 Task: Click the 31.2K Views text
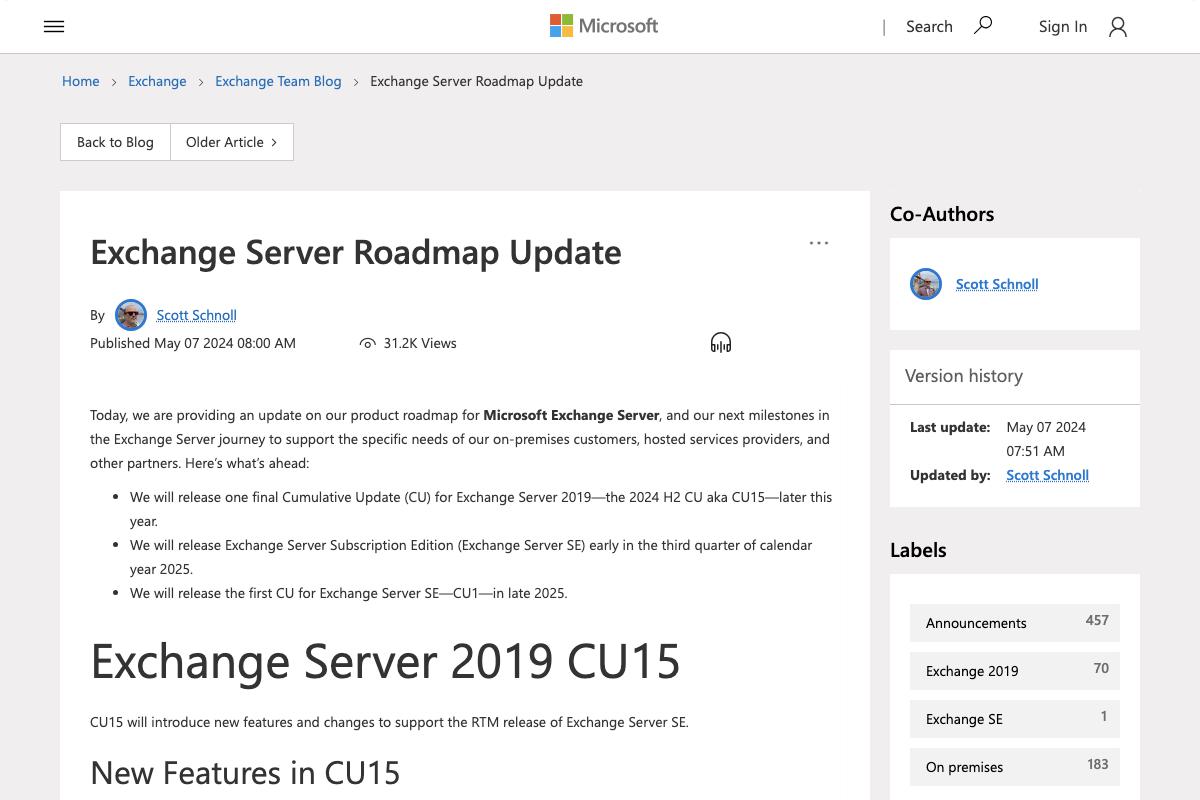coord(420,343)
